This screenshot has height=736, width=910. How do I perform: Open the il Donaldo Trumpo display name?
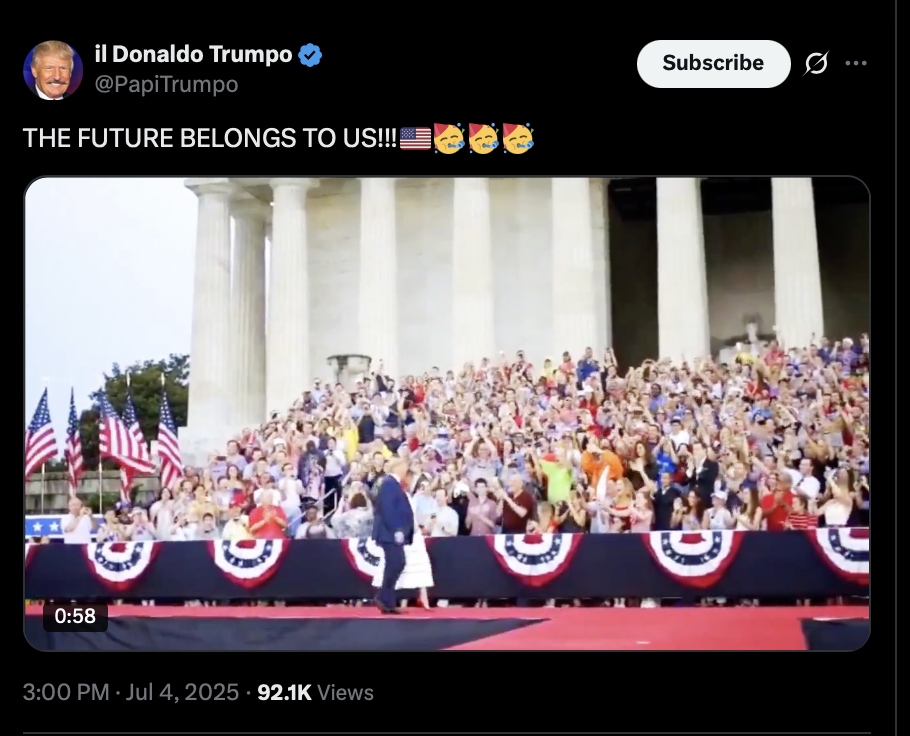point(193,55)
